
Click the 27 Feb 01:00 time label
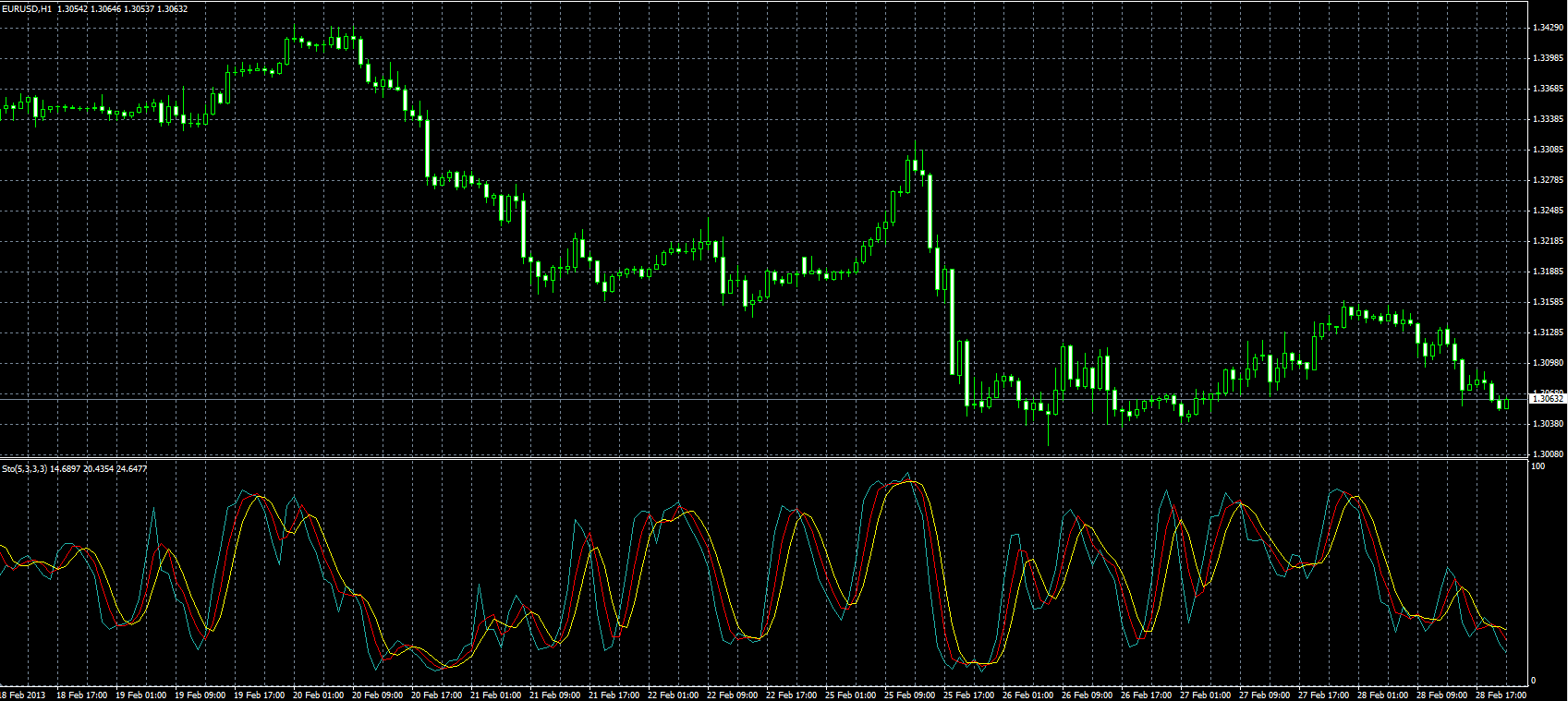pyautogui.click(x=1206, y=695)
